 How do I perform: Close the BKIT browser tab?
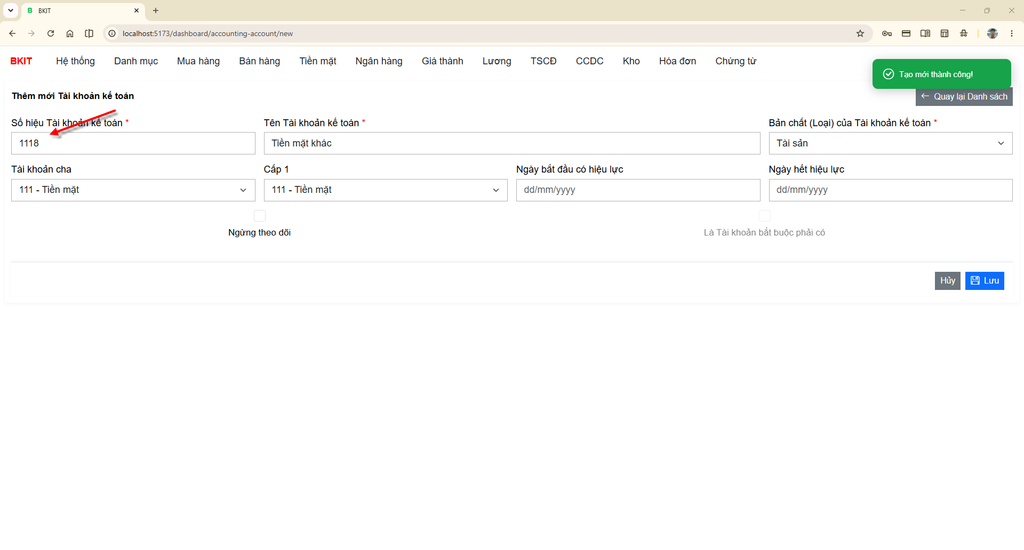(136, 10)
